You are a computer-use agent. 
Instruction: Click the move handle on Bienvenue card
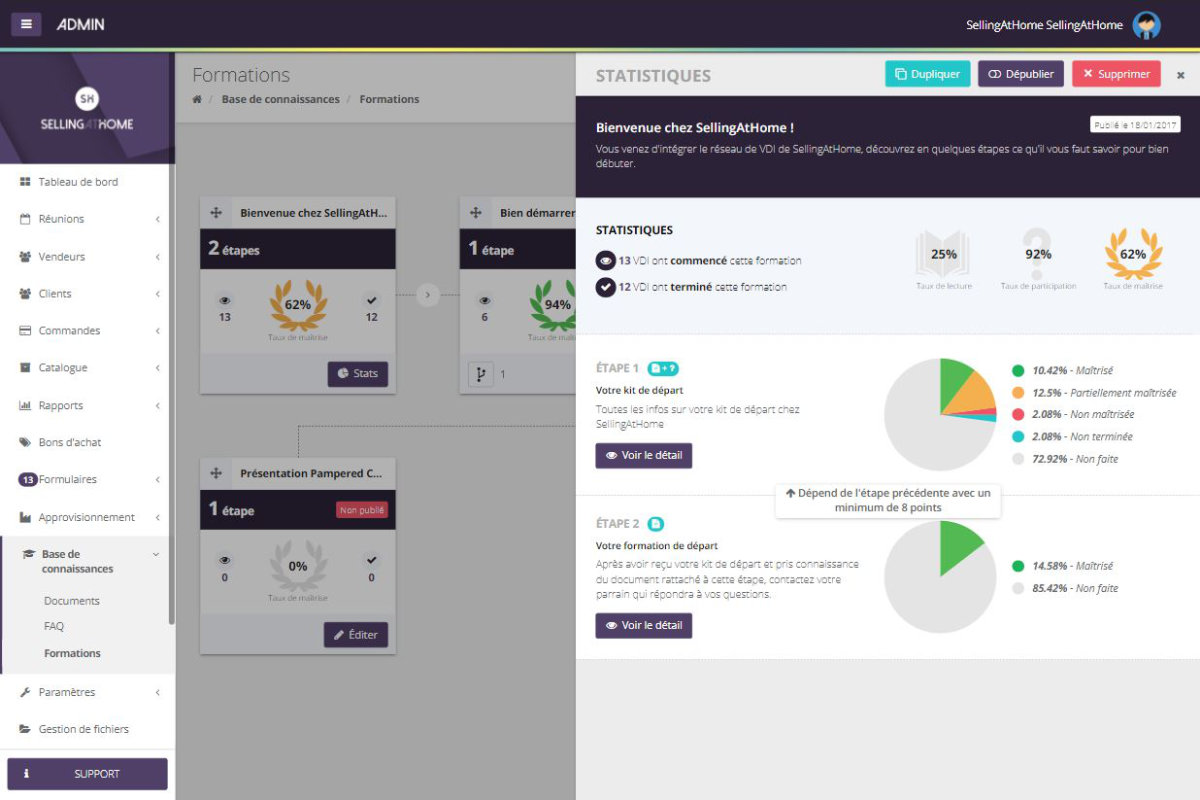pos(216,213)
